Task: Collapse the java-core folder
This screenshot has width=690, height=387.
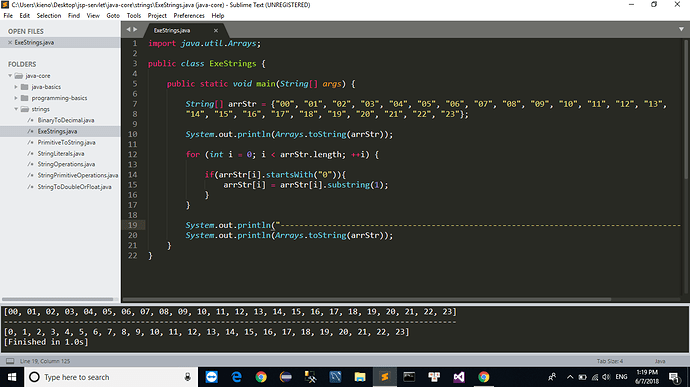Action: click(x=10, y=76)
